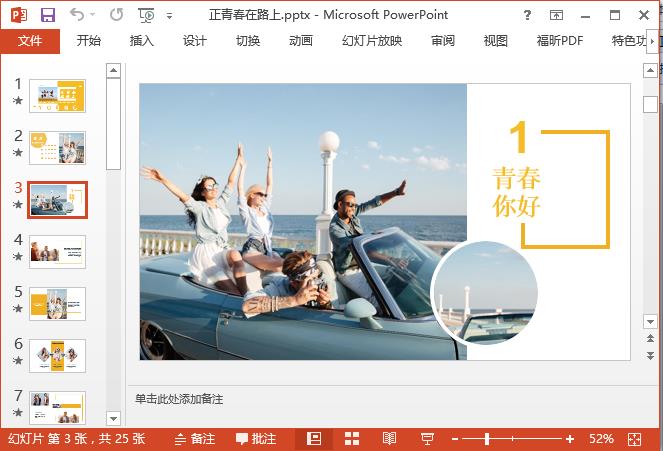663x451 pixels.
Task: Select Normal view button in status bar
Action: pos(314,439)
